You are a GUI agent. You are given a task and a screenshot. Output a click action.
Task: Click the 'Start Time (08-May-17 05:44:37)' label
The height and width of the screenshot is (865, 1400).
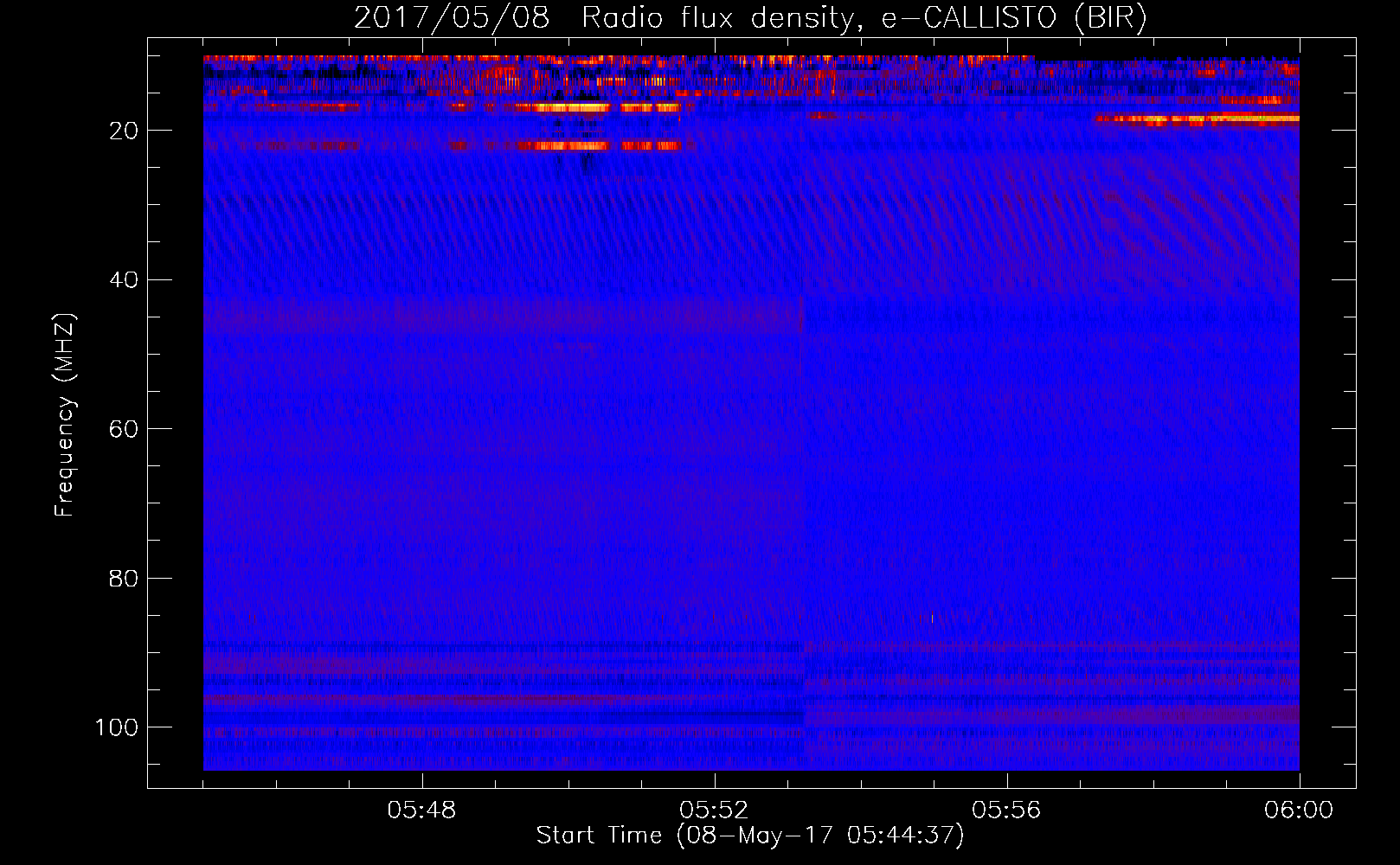750,836
